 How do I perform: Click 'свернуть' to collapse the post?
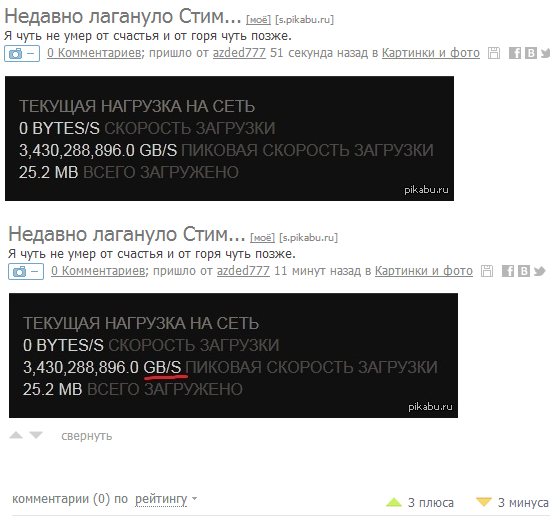[x=87, y=436]
